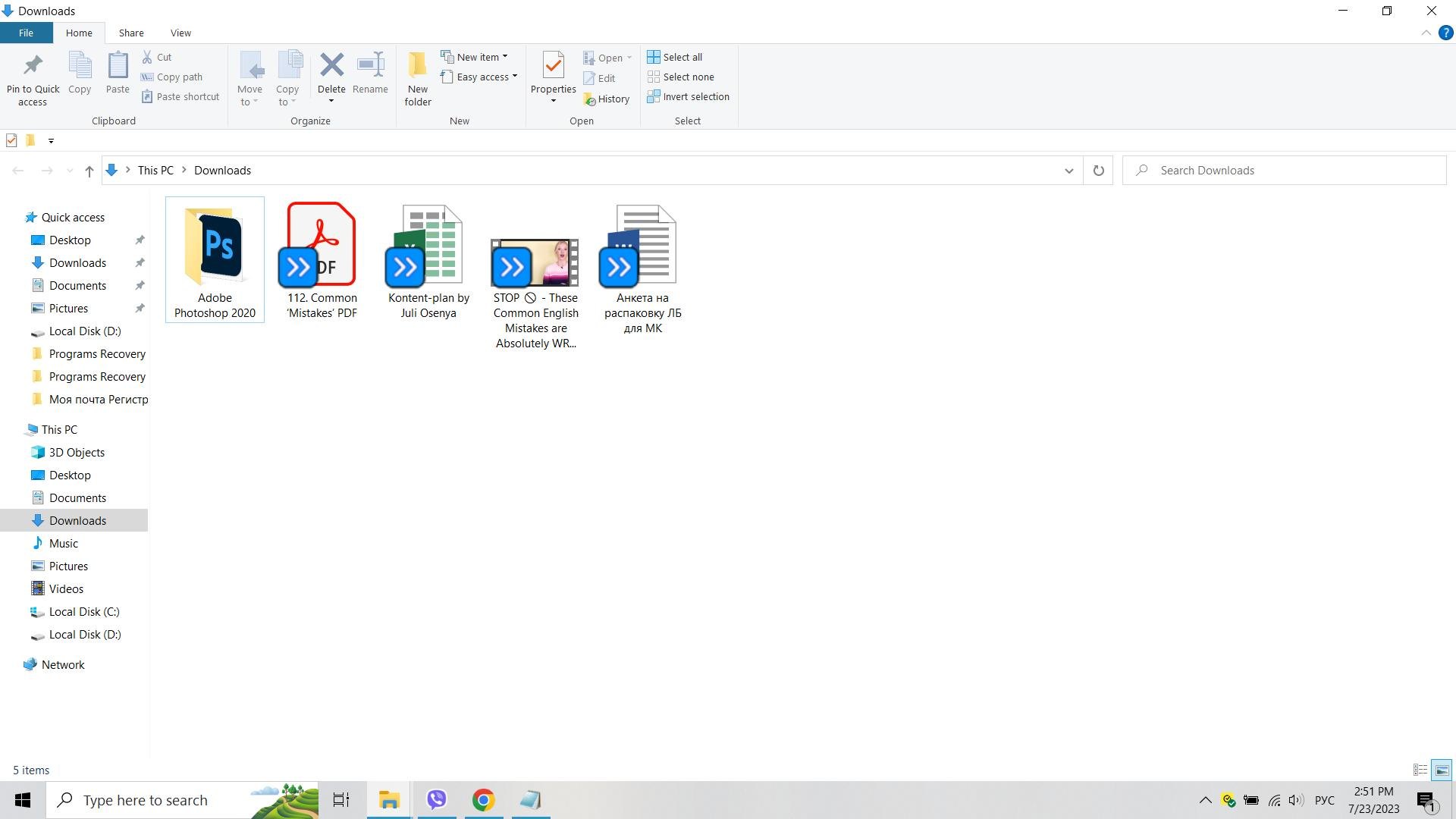Click the History button in Open group

[x=612, y=97]
